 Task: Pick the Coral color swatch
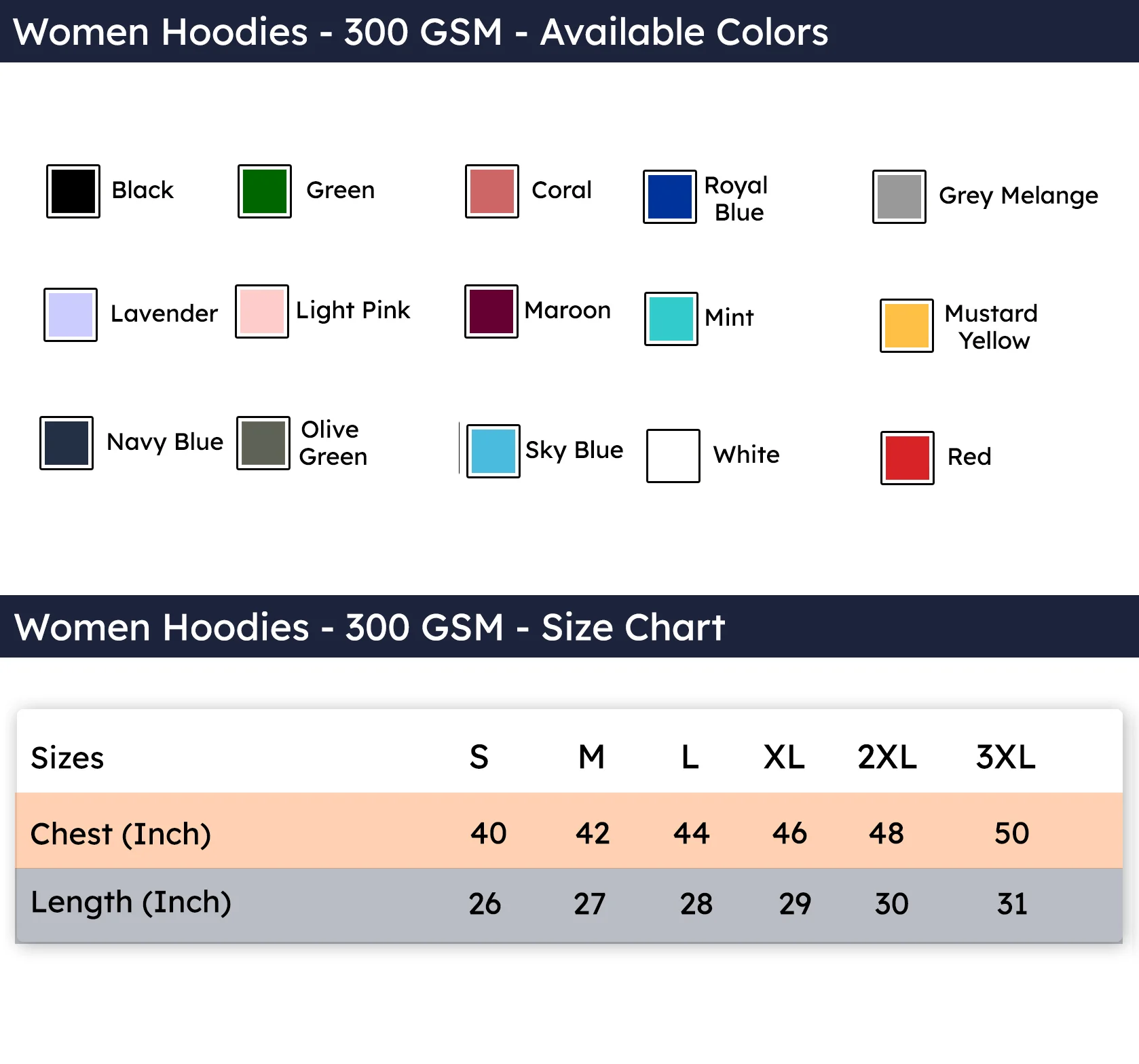tap(492, 191)
